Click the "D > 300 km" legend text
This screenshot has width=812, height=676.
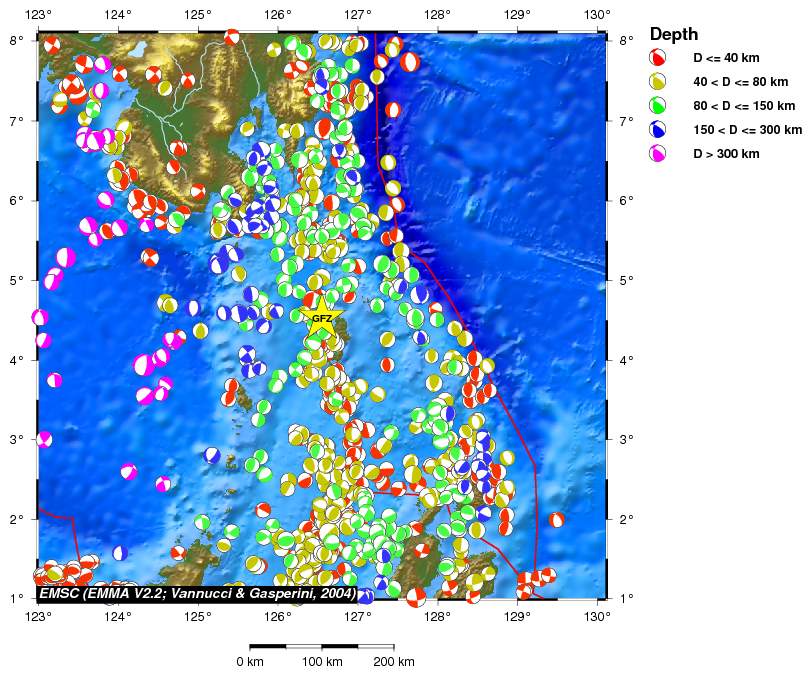click(x=726, y=154)
